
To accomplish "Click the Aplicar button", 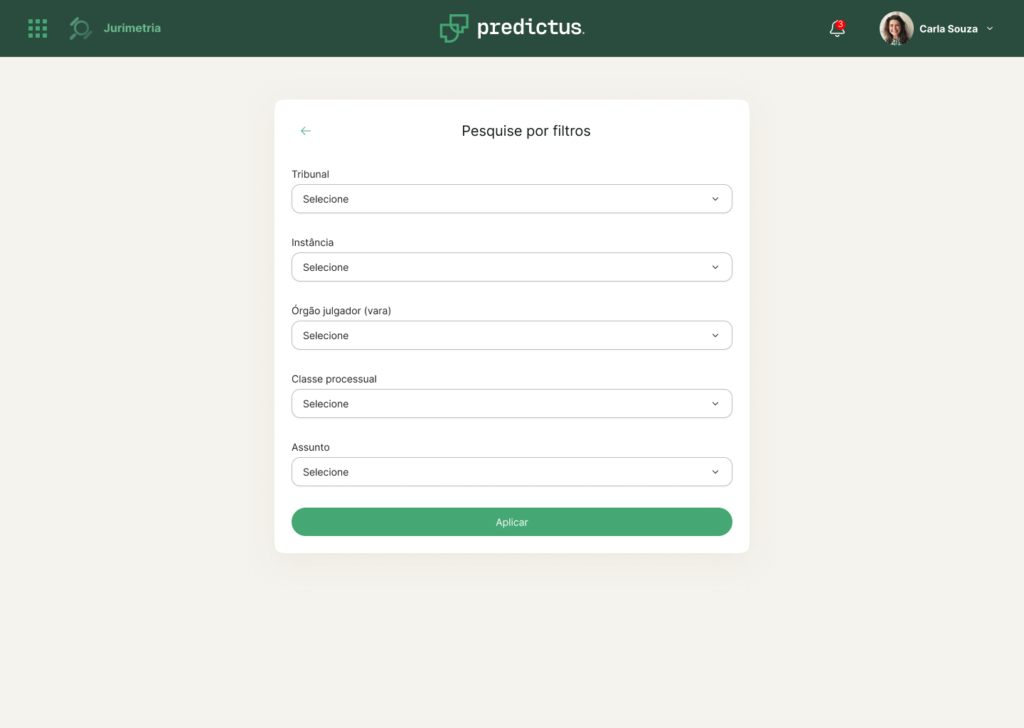I will [x=511, y=522].
